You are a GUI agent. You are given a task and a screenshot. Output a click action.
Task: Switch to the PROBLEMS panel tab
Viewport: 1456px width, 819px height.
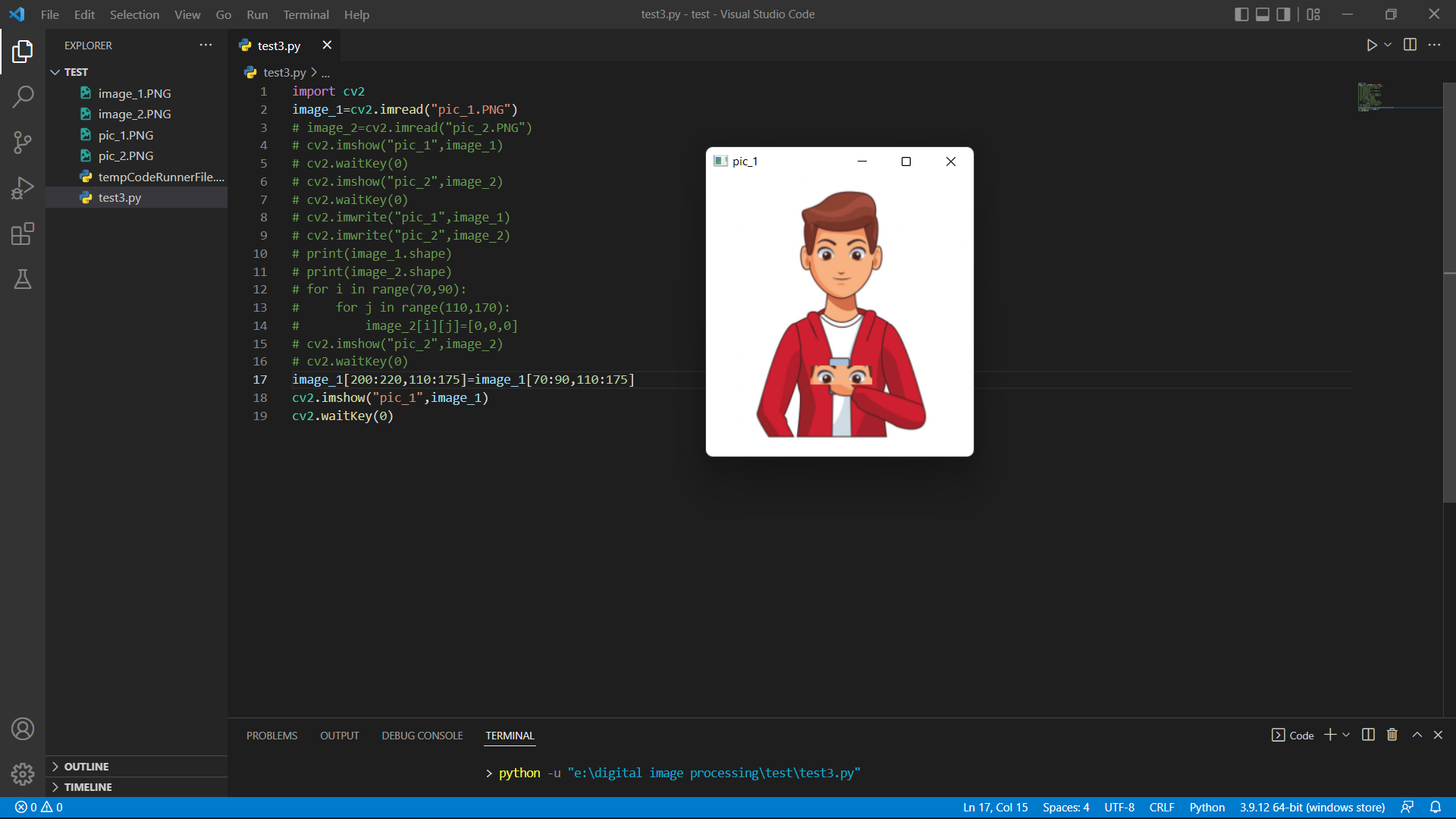(271, 736)
